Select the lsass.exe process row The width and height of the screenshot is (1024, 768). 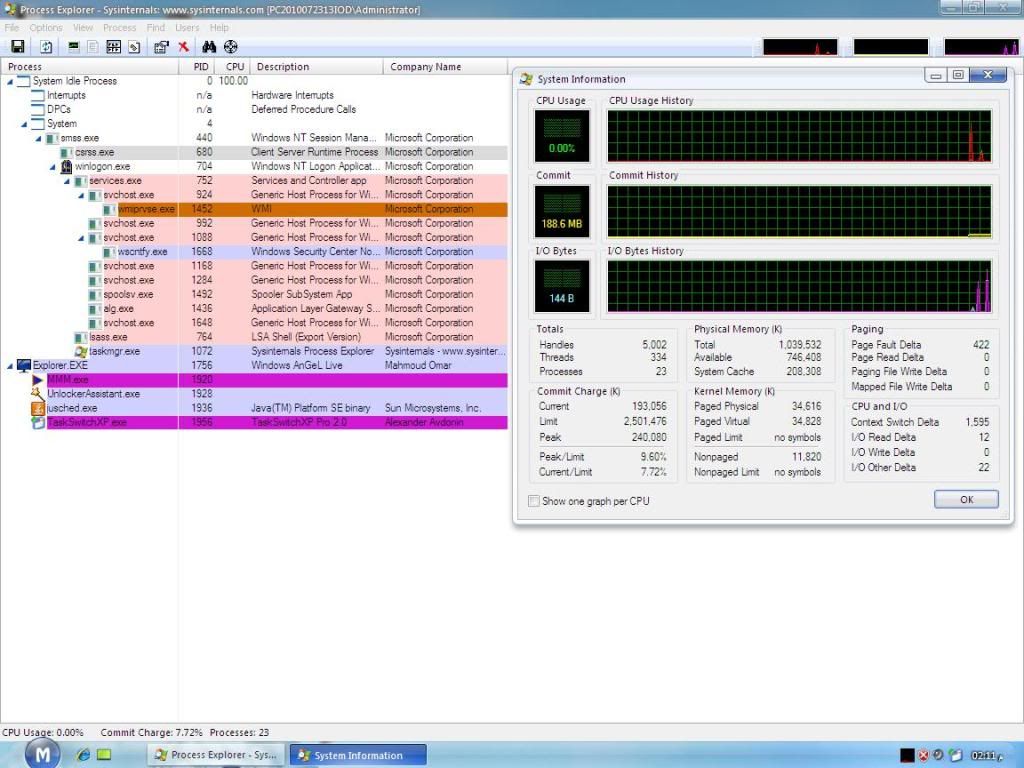(254, 338)
